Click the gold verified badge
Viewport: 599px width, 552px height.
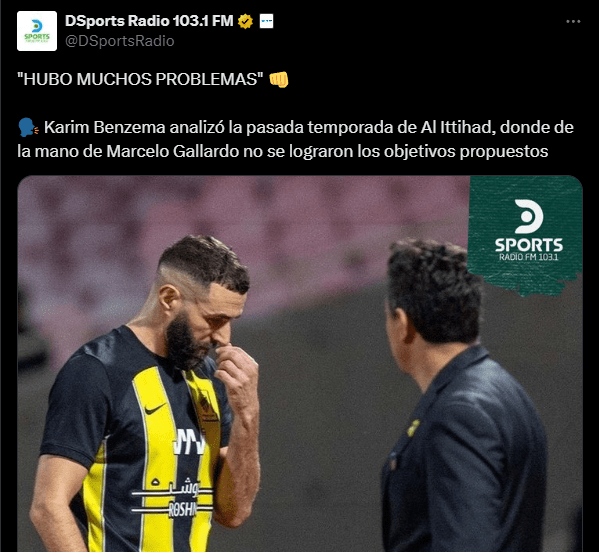click(x=245, y=21)
